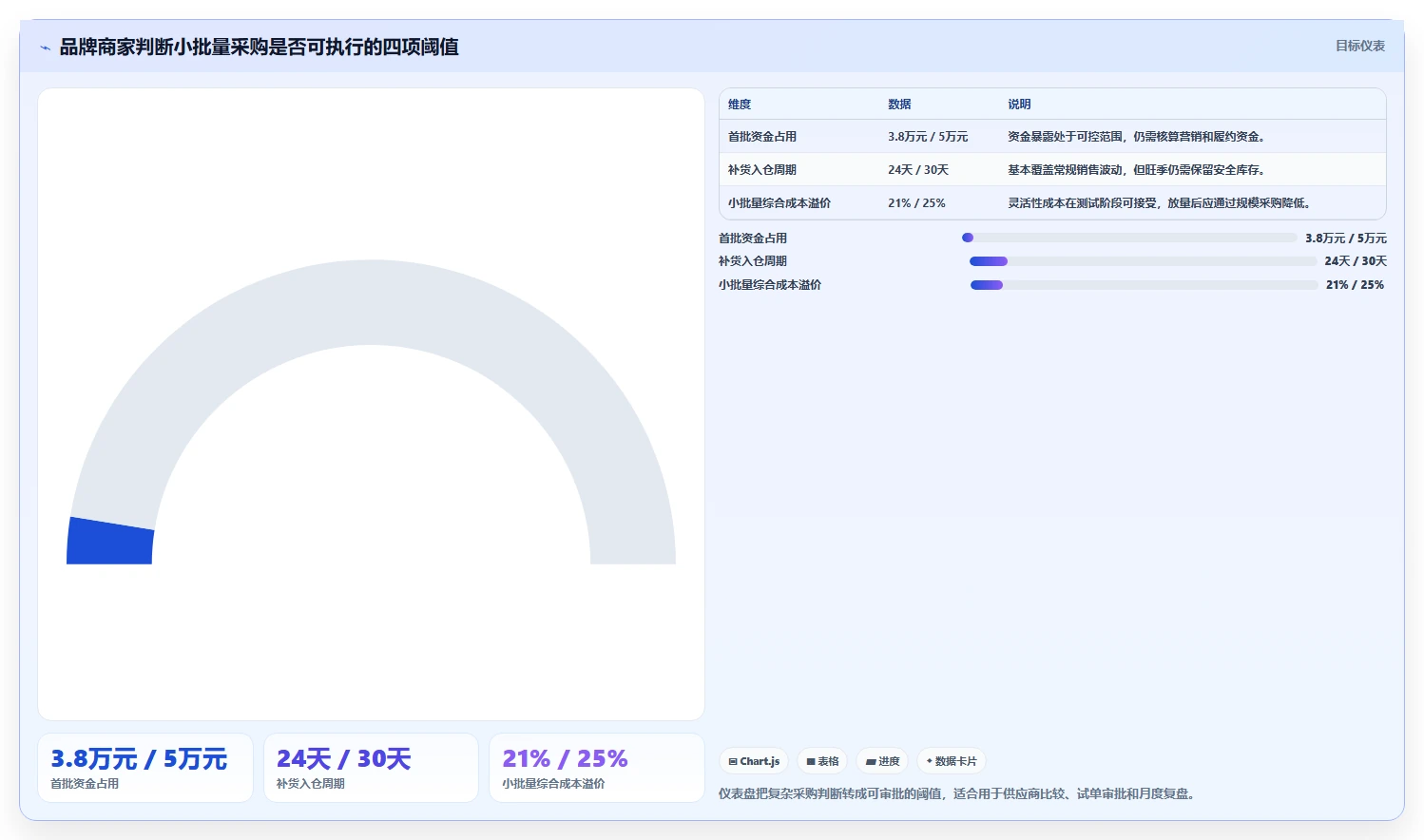Click the 24天 / 30天 value right of its progress bar
Viewport: 1424px width, 840px height.
[1356, 261]
